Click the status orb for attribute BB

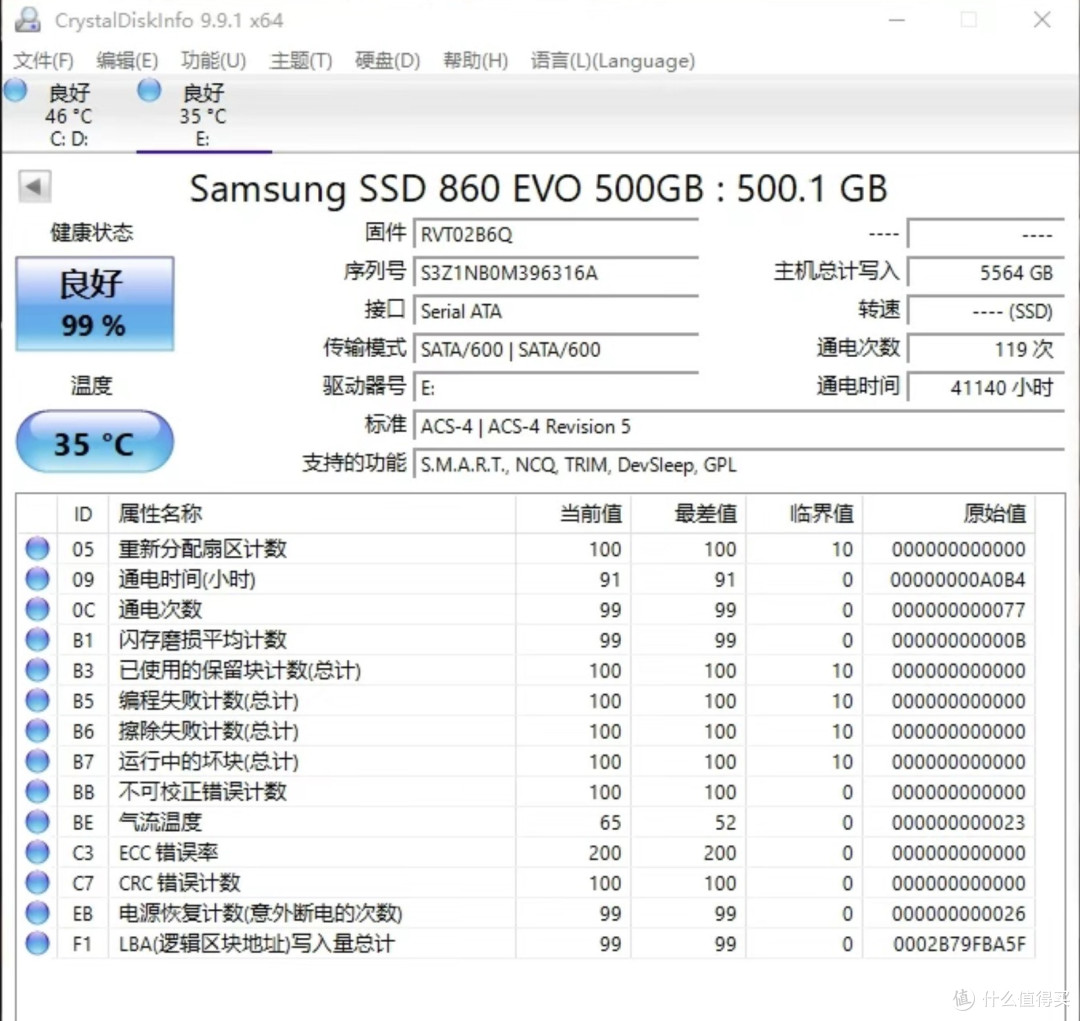tap(37, 792)
